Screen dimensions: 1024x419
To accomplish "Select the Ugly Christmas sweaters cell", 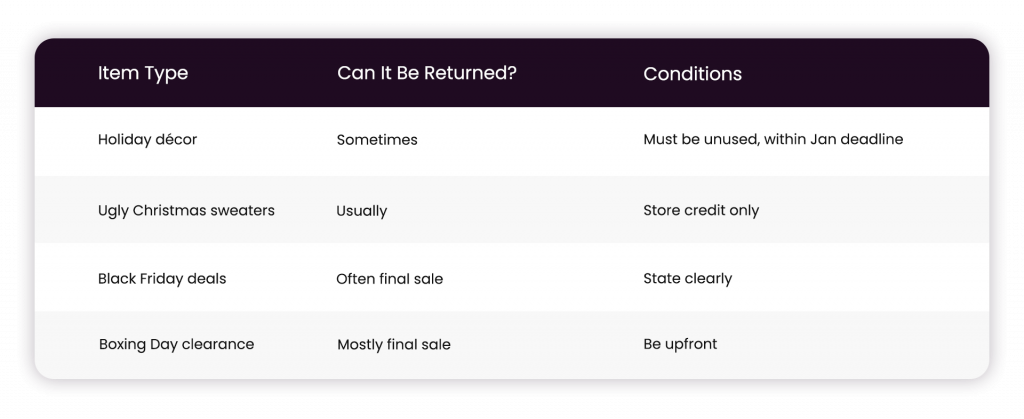I will click(186, 211).
